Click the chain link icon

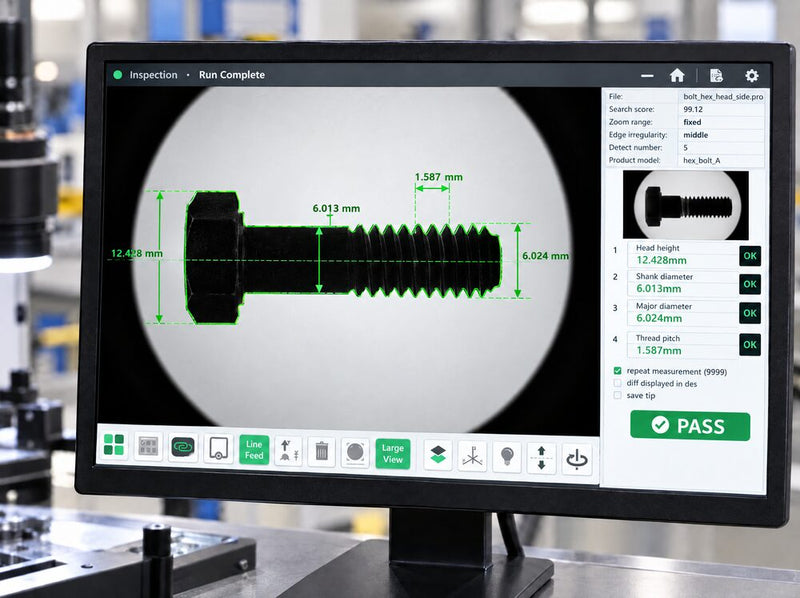point(183,447)
